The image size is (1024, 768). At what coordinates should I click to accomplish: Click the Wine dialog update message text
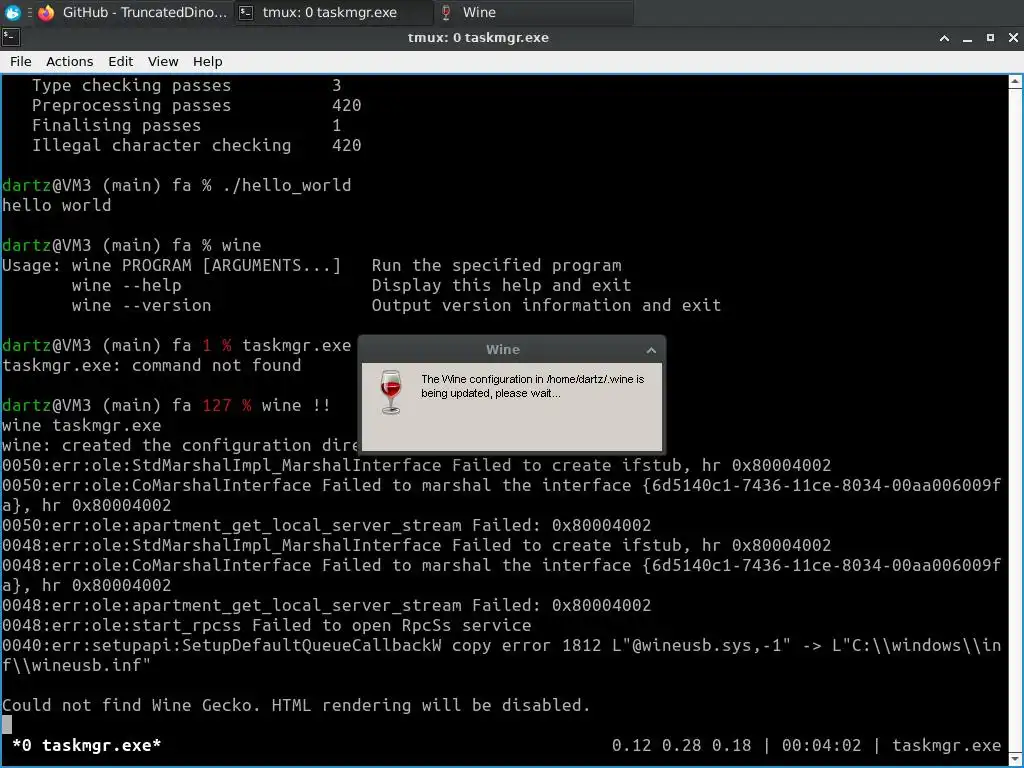click(x=532, y=386)
